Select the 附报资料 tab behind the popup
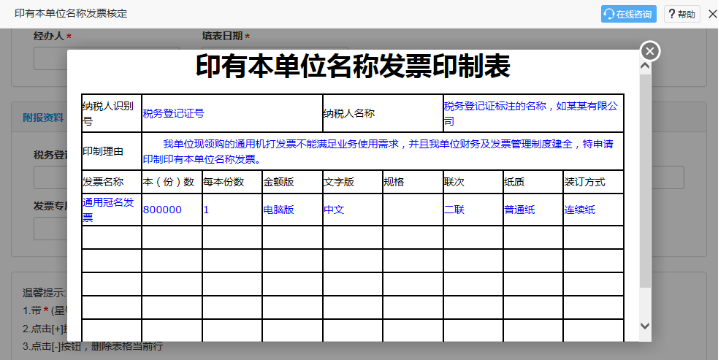Screen dimensions: 719x361 pyautogui.click(x=43, y=118)
